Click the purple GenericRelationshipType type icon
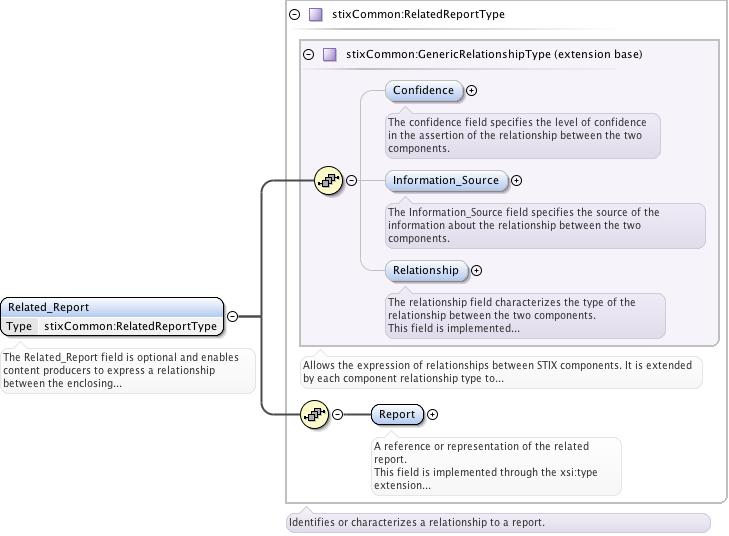729x536 pixels. tap(329, 54)
